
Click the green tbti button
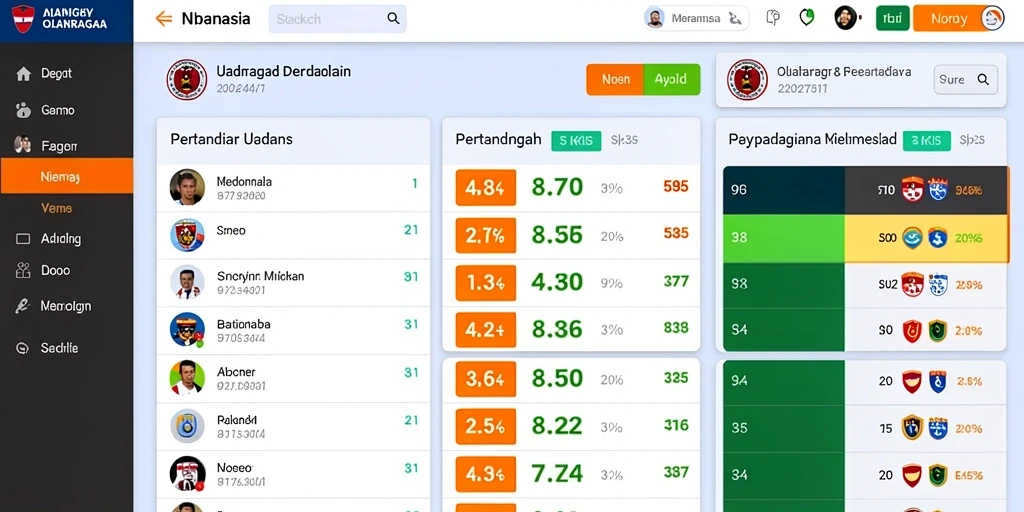tap(893, 18)
